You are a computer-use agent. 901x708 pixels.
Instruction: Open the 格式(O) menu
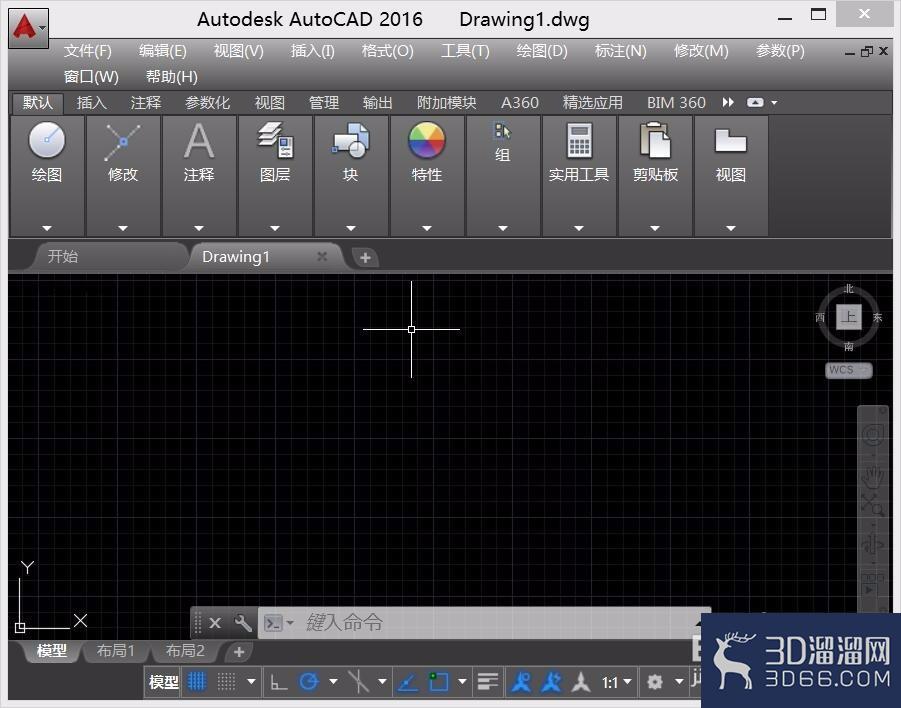(388, 51)
